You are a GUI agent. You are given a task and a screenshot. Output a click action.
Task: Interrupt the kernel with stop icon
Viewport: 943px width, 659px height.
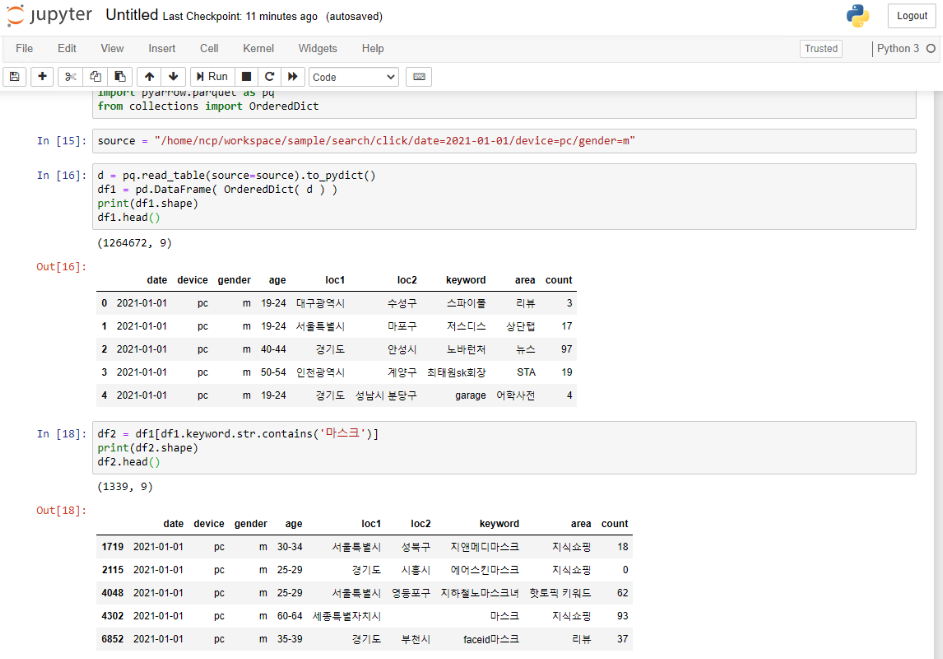(x=246, y=77)
